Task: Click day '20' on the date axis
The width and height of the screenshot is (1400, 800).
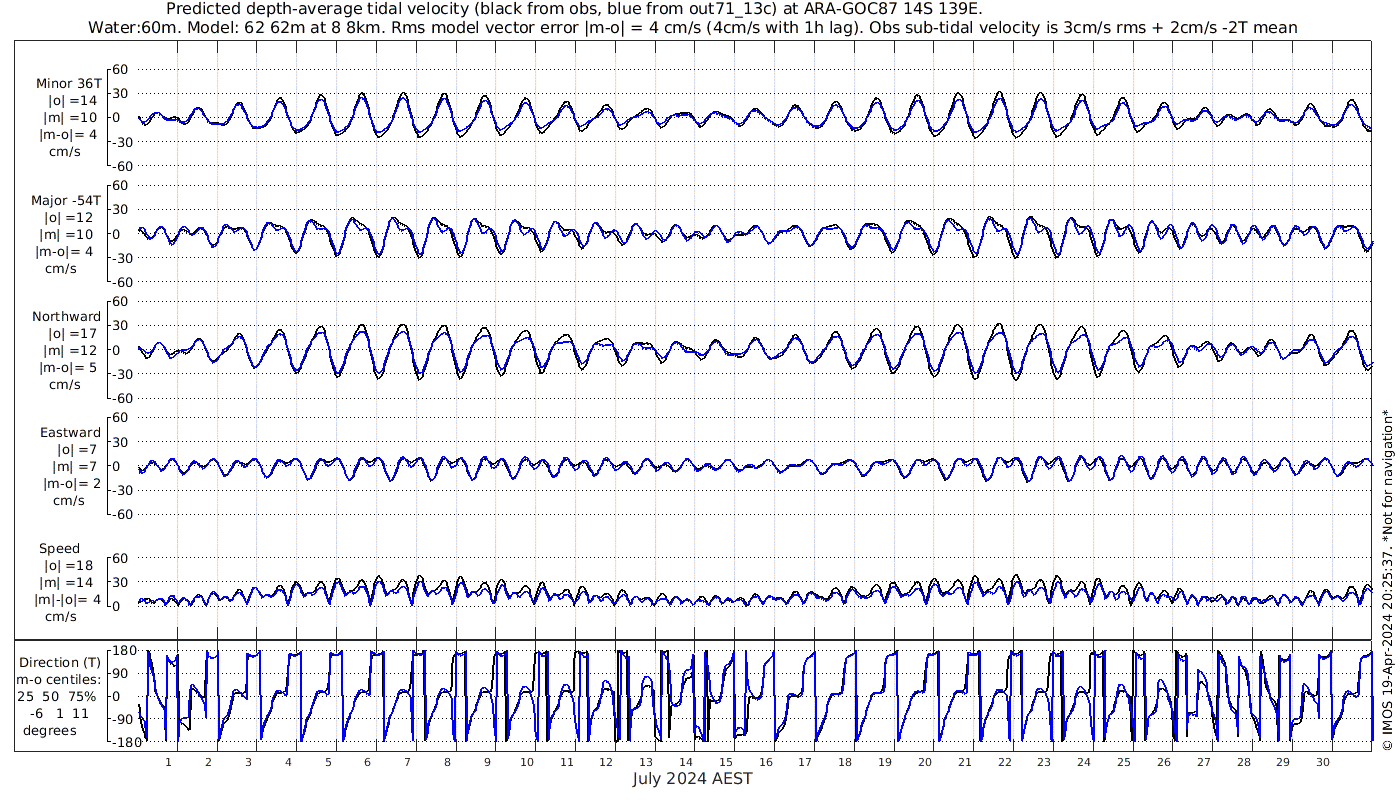Action: point(925,762)
